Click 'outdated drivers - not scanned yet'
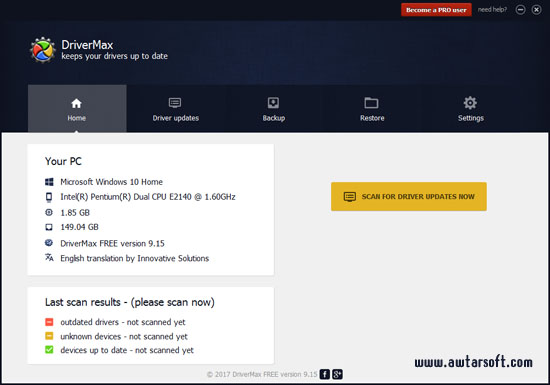Image resolution: width=550 pixels, height=385 pixels. (123, 322)
